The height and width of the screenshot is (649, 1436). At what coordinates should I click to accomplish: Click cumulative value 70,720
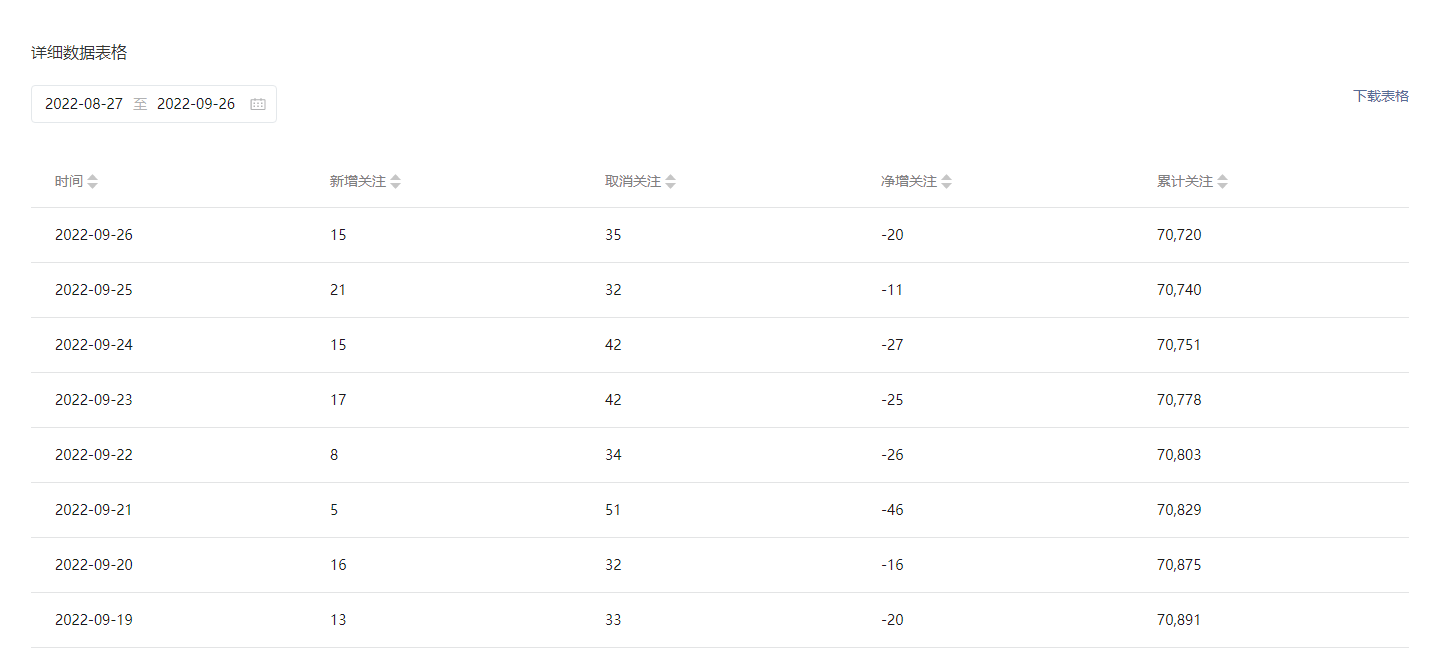point(1179,235)
